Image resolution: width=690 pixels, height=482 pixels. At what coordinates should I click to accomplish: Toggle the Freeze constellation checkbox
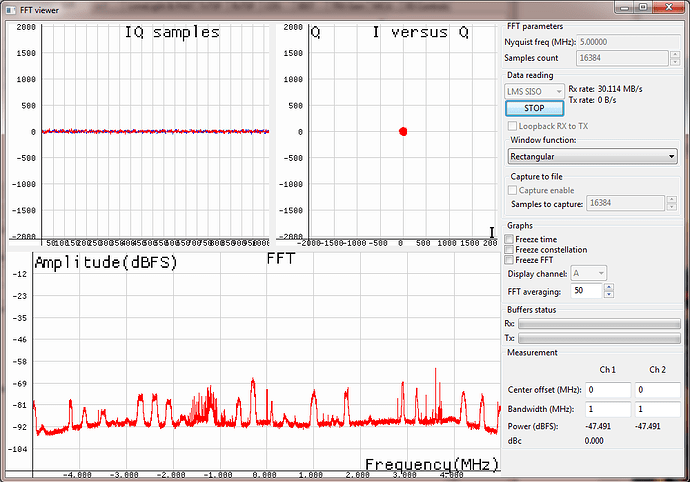point(510,250)
